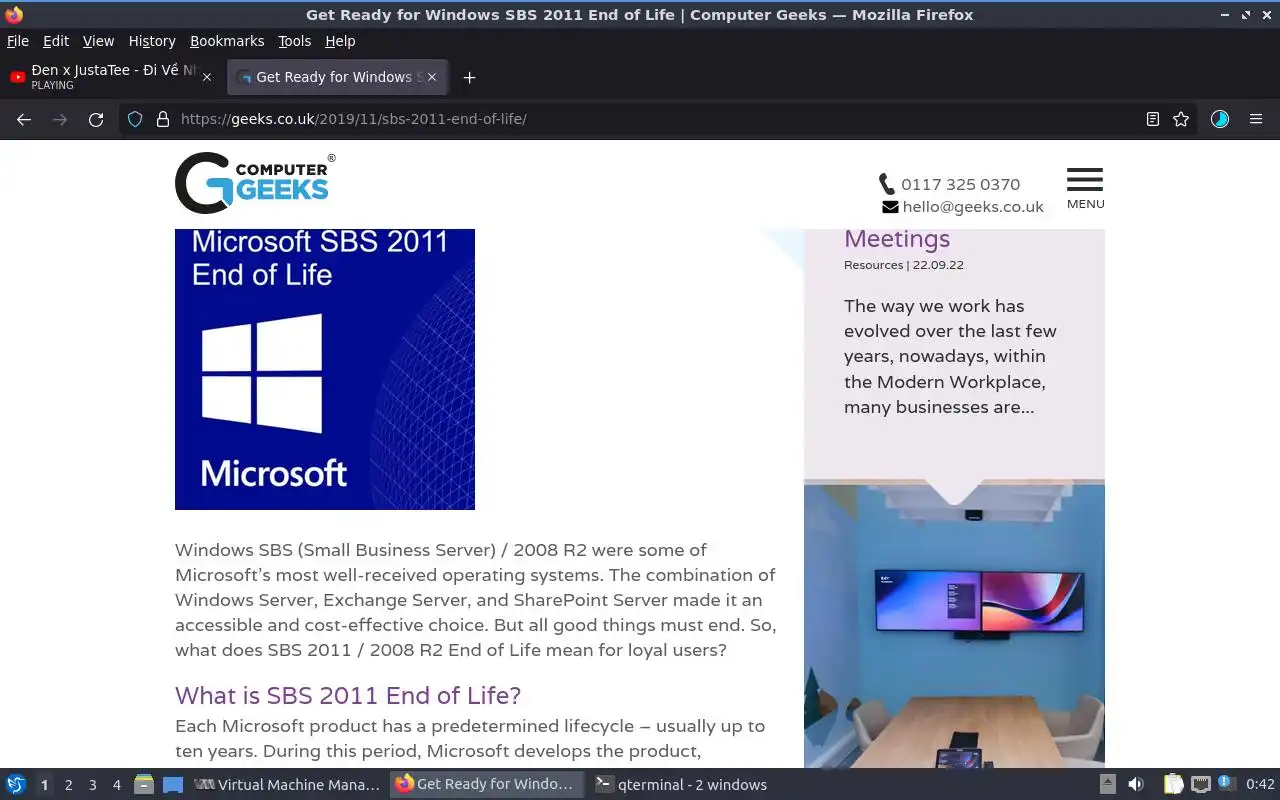This screenshot has height=800, width=1280.
Task: Click the Resources category link
Action: tap(873, 265)
